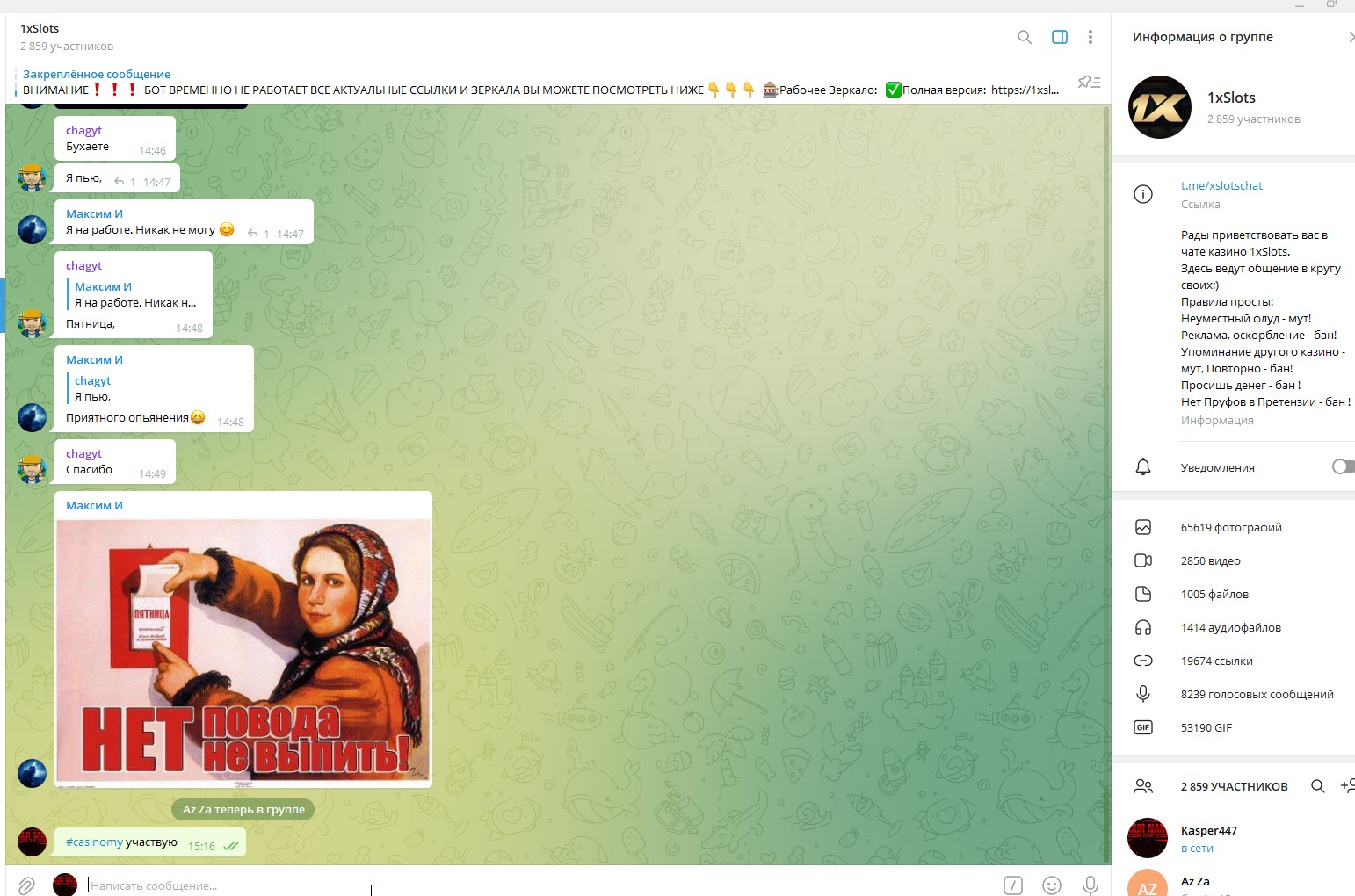Click the reply counter on 'Я на работе. Никак не могу'

point(258,234)
